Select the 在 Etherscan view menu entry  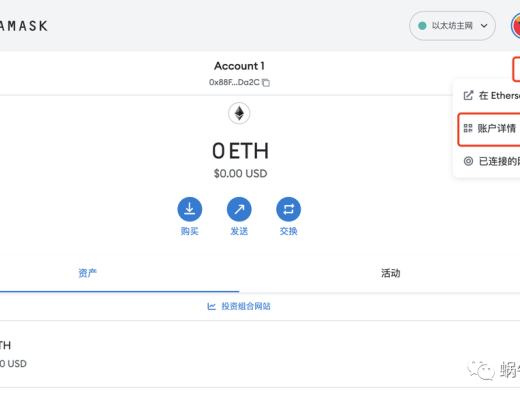coord(491,96)
